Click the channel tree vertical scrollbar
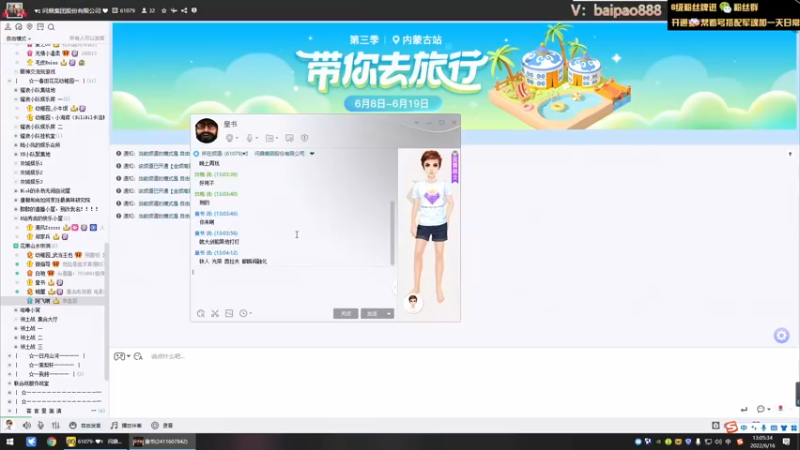Image resolution: width=800 pixels, height=450 pixels. coord(106,311)
